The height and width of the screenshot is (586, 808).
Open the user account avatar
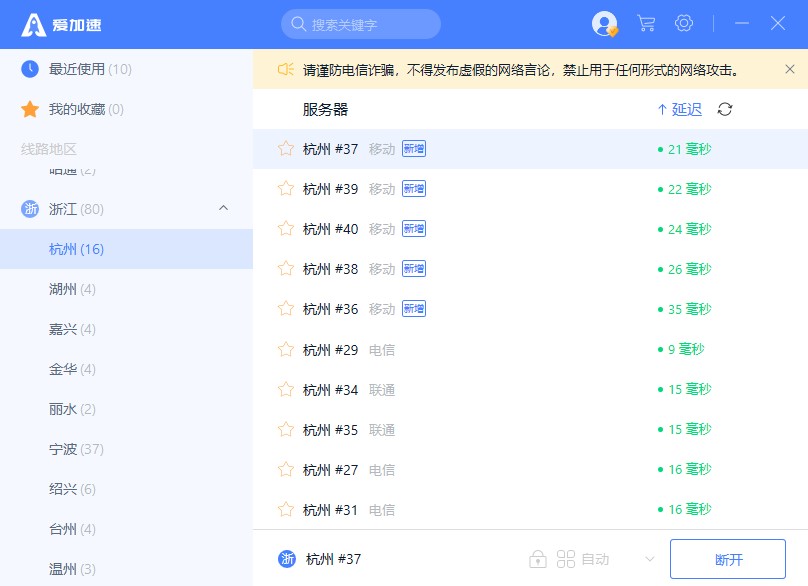pos(604,24)
